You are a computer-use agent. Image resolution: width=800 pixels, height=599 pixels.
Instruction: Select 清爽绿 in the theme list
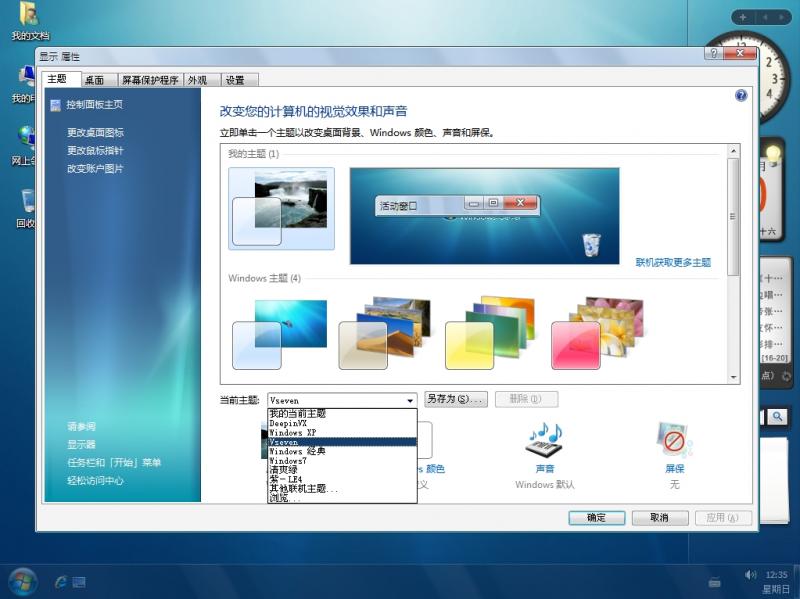342,469
